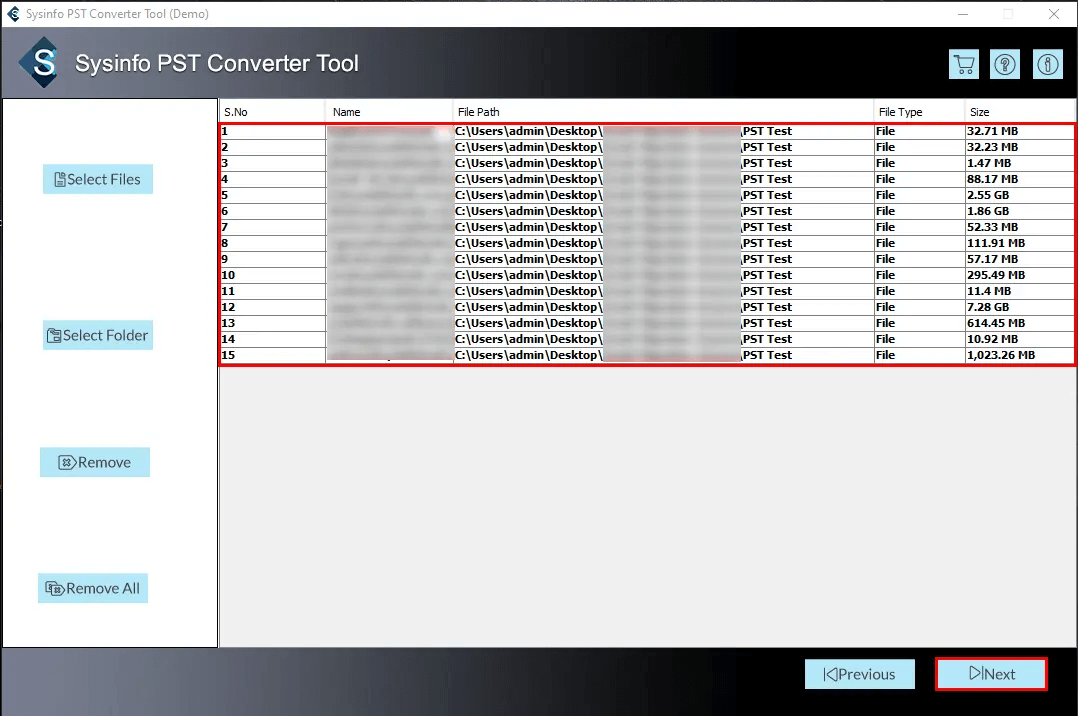The height and width of the screenshot is (716, 1078).
Task: Click the Select Files icon on its button
Action: 60,178
